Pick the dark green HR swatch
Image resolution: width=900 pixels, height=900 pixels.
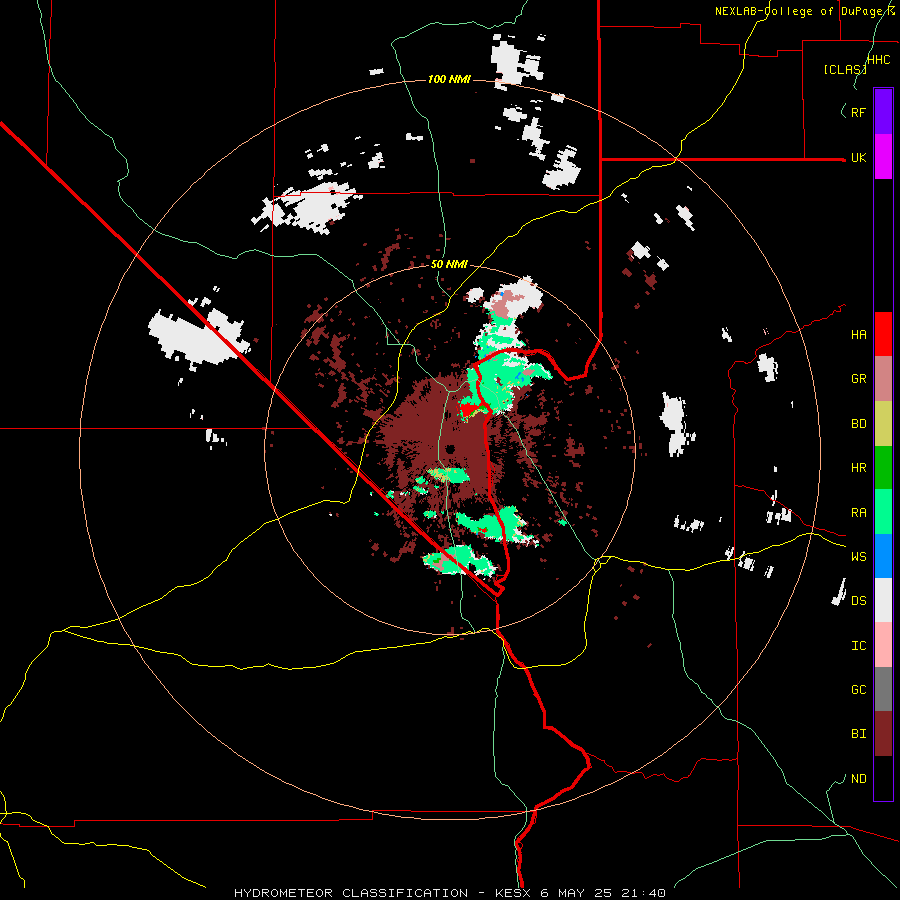pyautogui.click(x=883, y=468)
